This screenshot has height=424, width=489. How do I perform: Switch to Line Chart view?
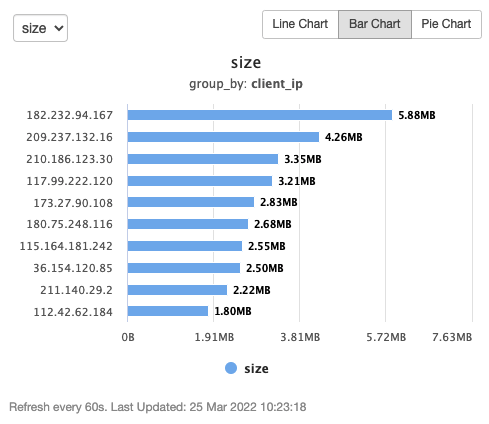tap(300, 24)
